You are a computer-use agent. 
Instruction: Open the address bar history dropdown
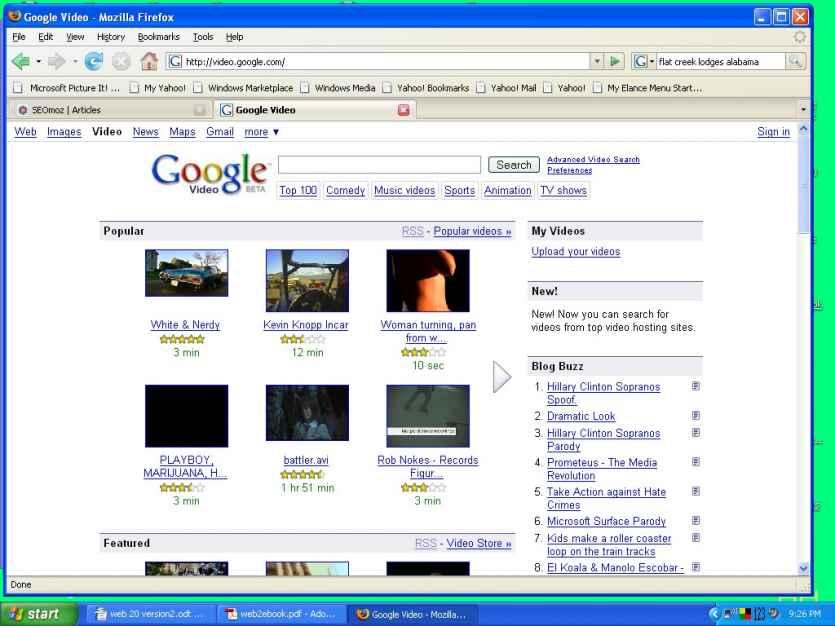(598, 62)
